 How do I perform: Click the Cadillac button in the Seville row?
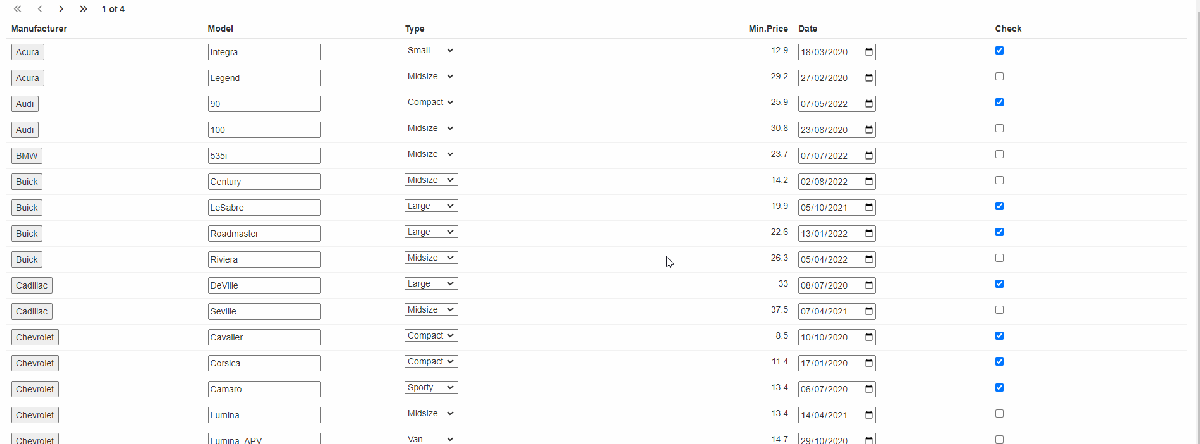(32, 312)
